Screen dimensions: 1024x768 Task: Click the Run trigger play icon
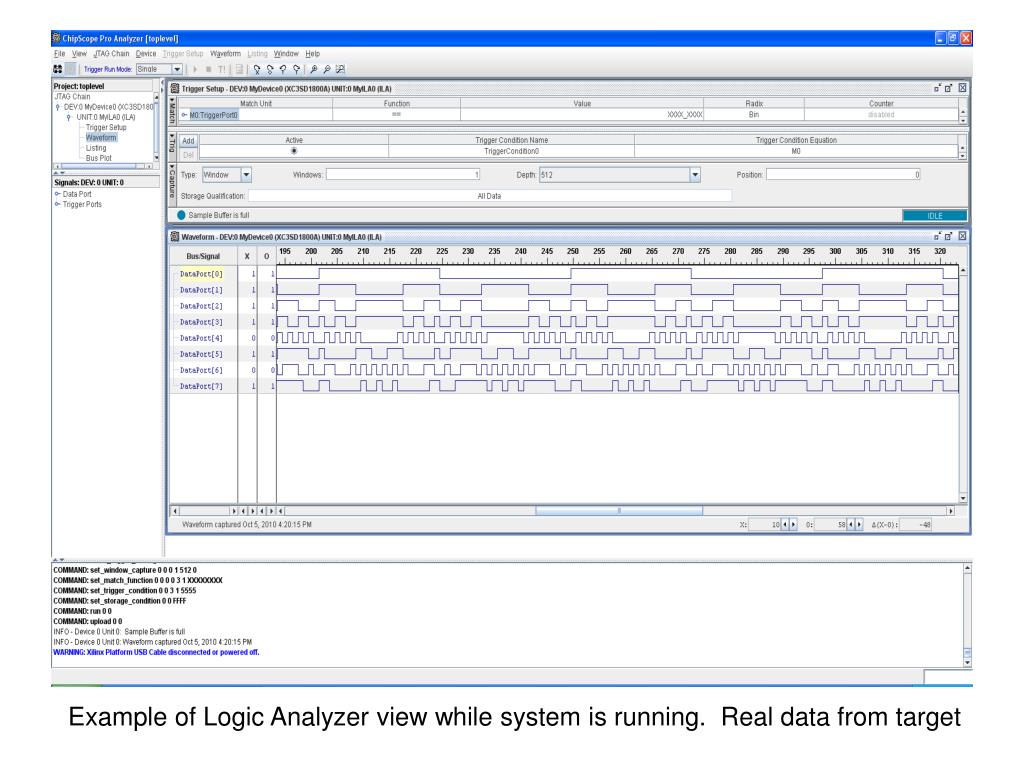click(x=195, y=69)
